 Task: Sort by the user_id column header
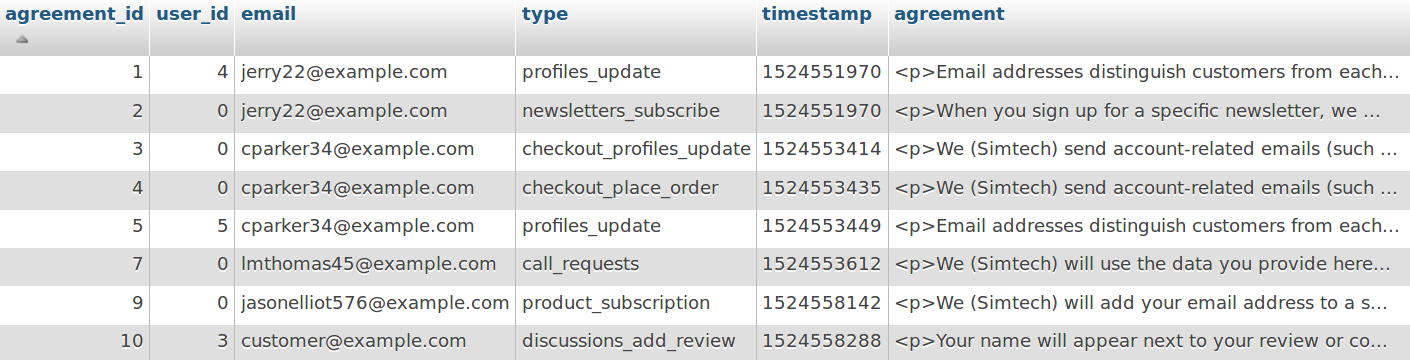192,14
